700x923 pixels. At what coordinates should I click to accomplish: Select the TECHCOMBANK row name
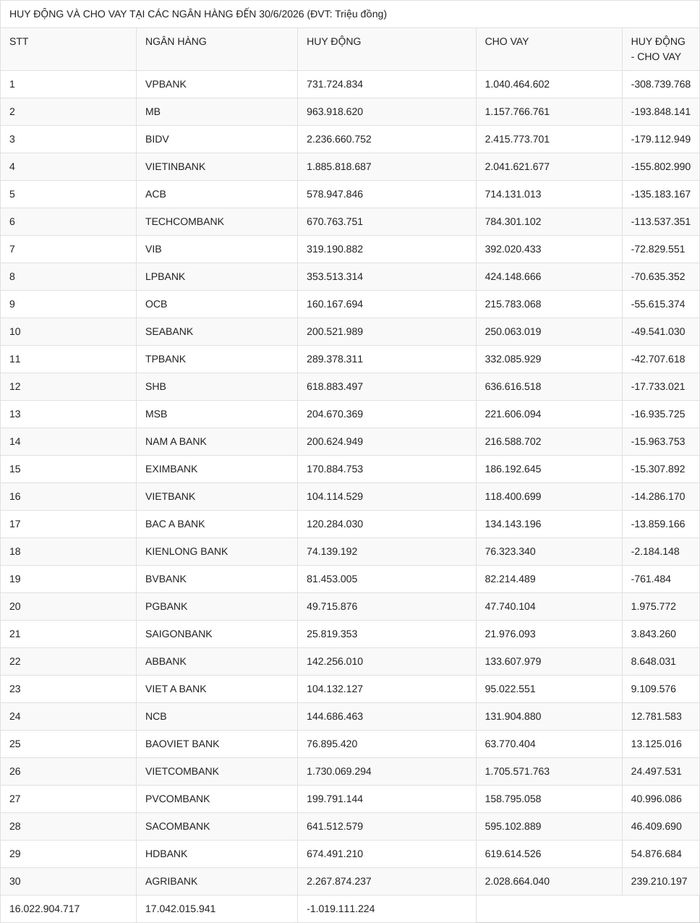coord(184,222)
